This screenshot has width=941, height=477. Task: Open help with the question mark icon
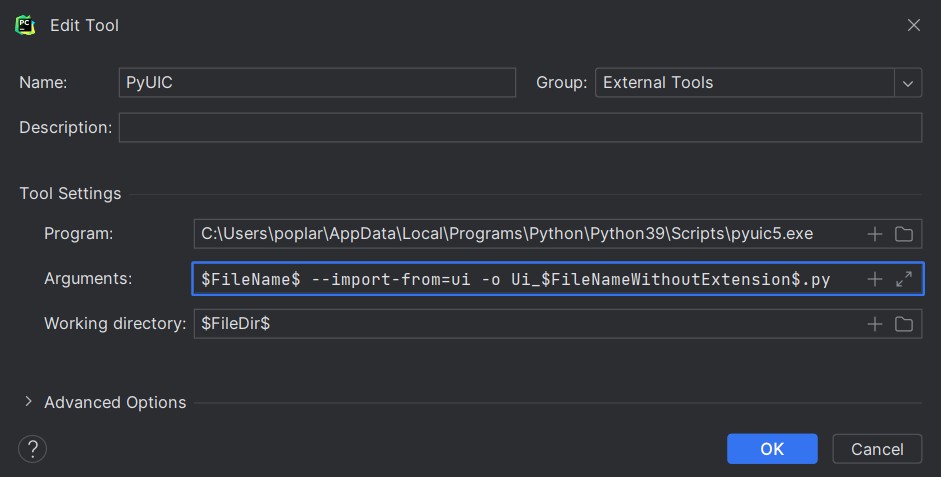(33, 448)
